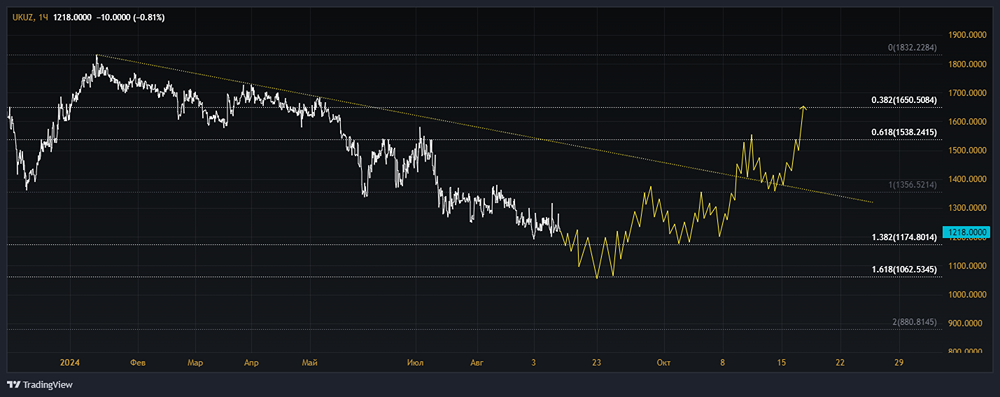Click the 1Ч timeframe label
This screenshot has width=1000, height=397.
(43, 18)
